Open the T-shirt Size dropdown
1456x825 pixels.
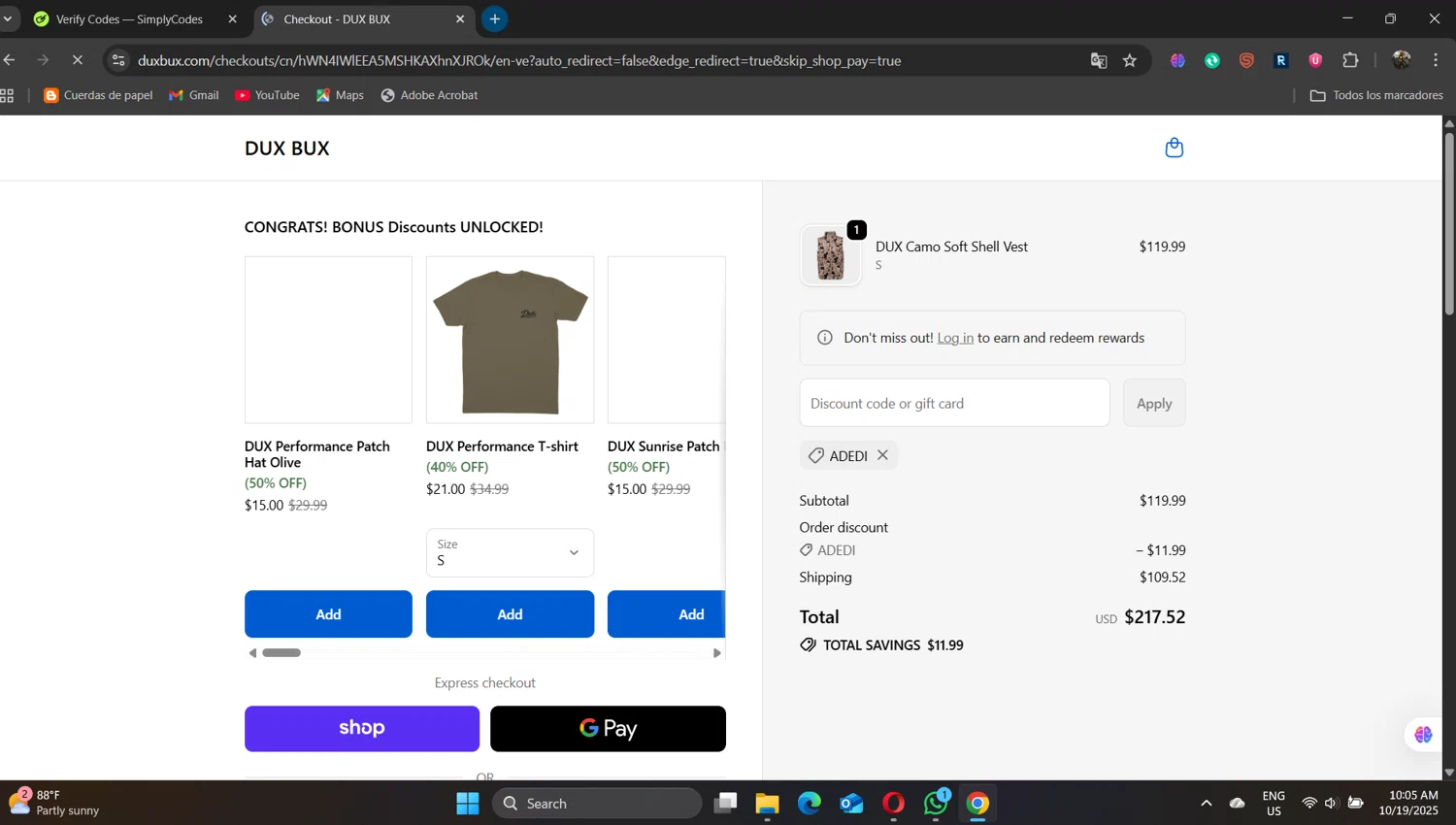[x=510, y=552]
